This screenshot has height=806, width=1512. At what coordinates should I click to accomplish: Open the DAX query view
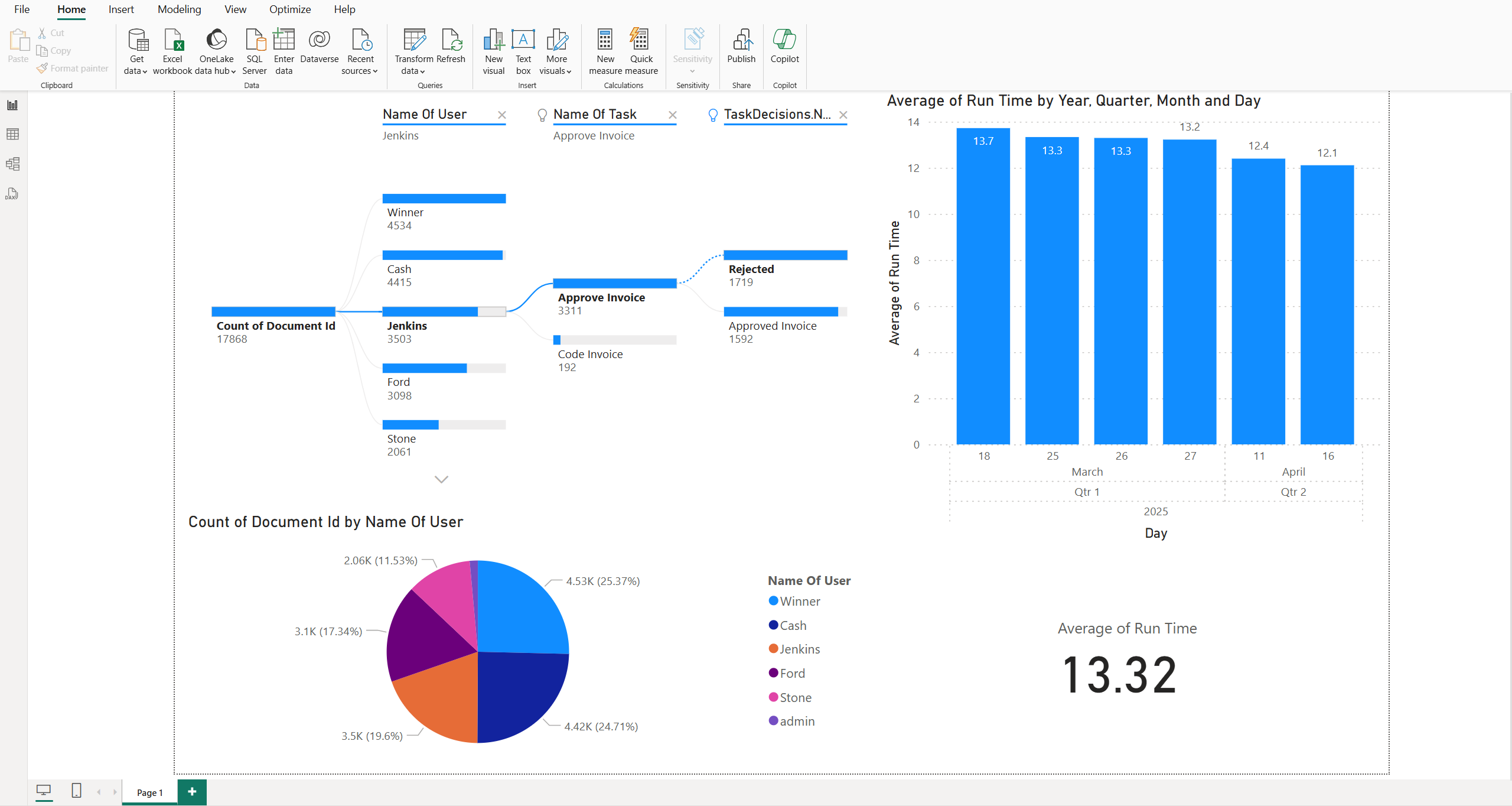(x=12, y=194)
